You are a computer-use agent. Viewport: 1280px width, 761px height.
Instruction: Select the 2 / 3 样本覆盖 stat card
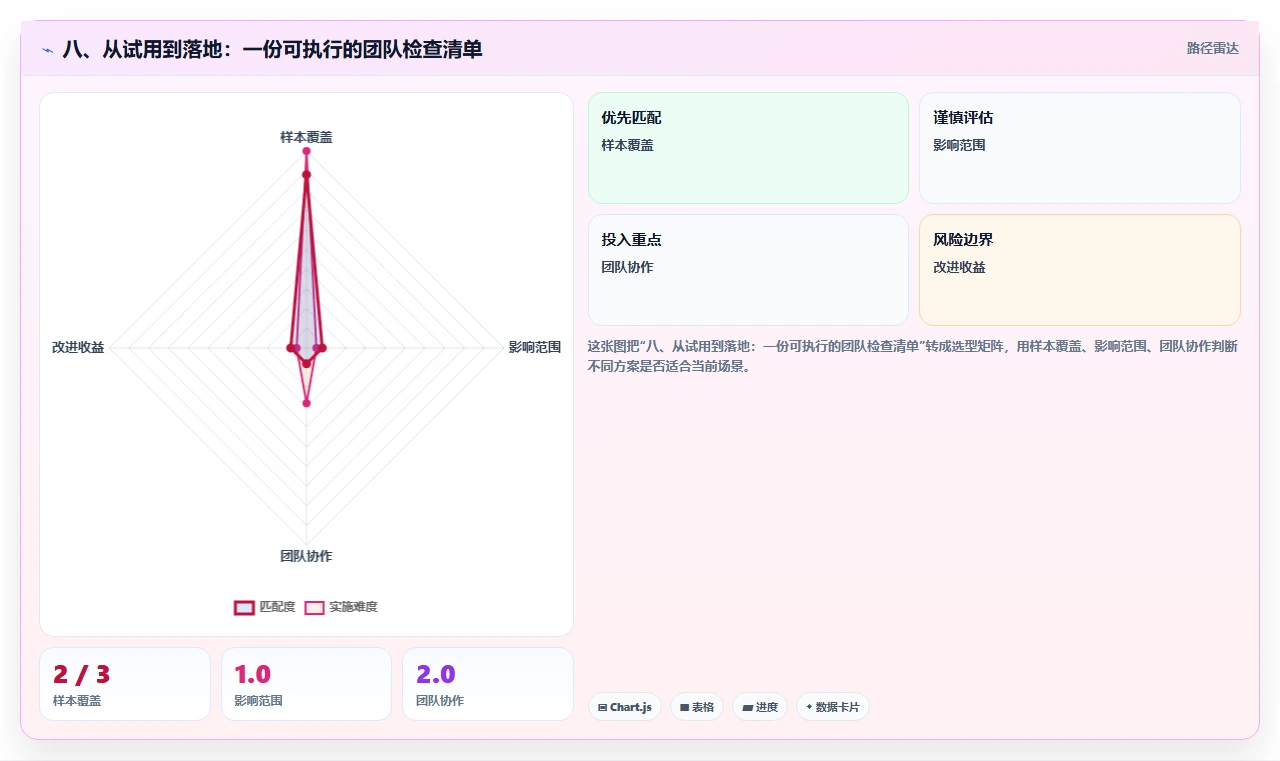(125, 684)
